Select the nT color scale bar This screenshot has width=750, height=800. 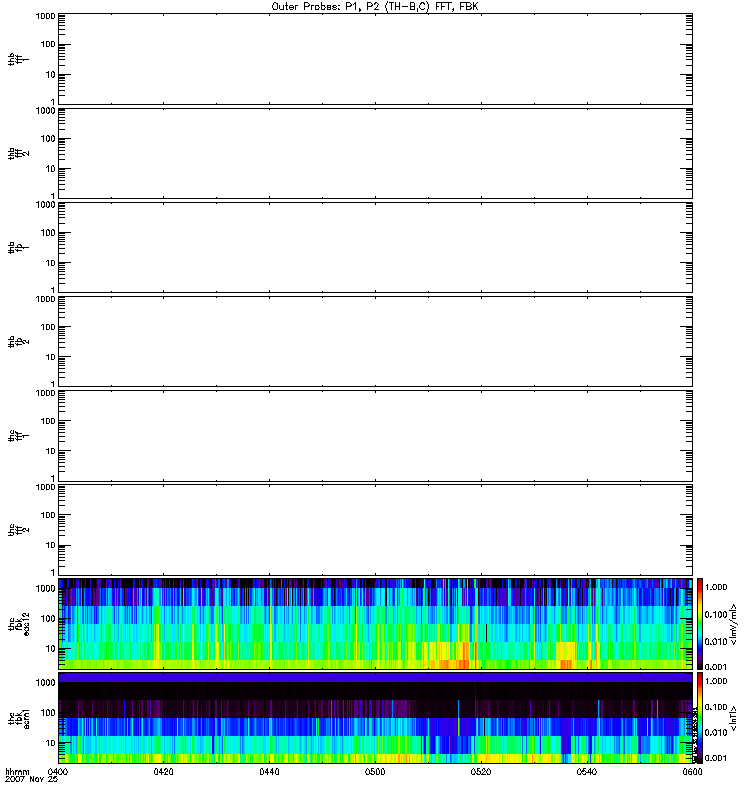click(700, 718)
